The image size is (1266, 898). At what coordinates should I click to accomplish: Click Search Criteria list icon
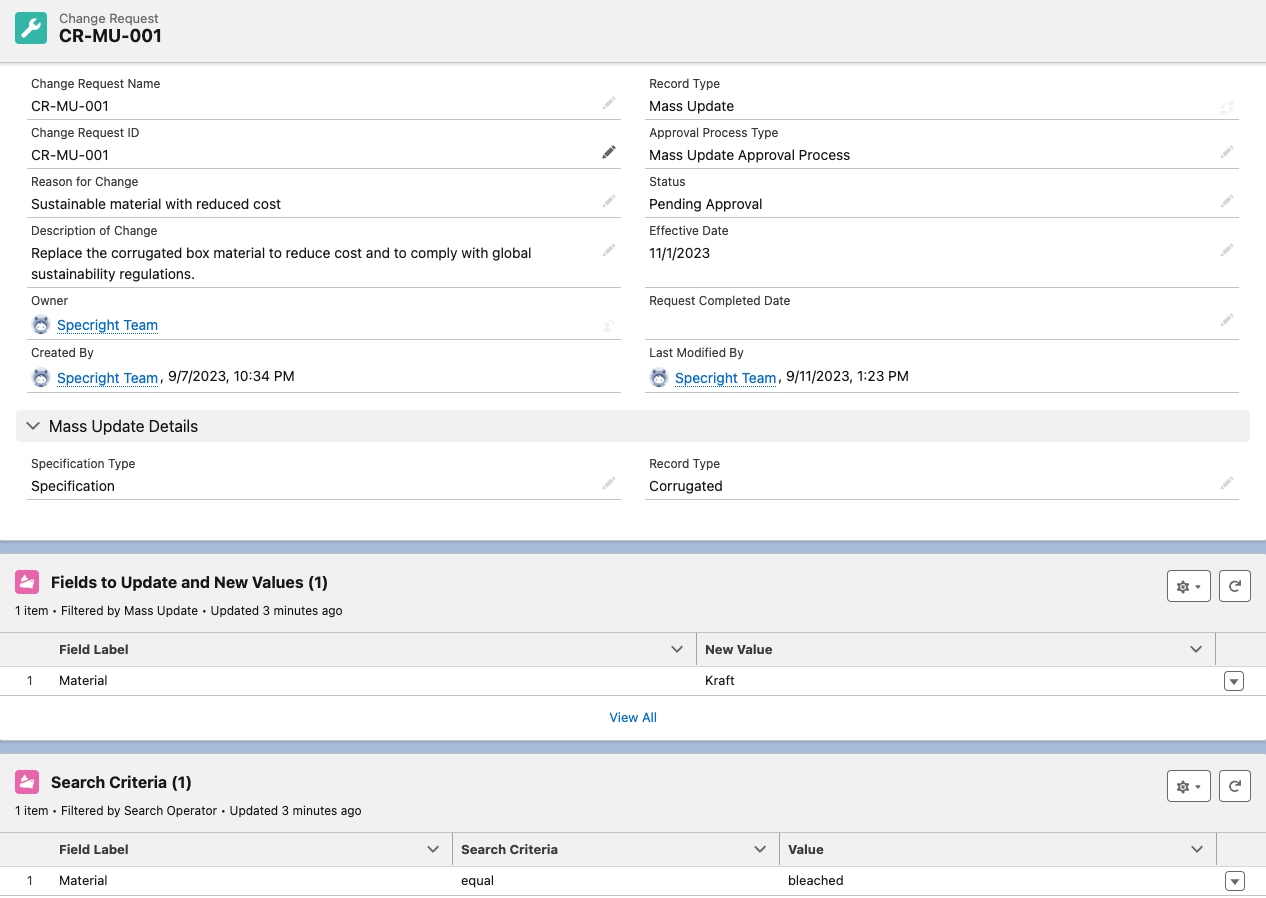tap(27, 782)
